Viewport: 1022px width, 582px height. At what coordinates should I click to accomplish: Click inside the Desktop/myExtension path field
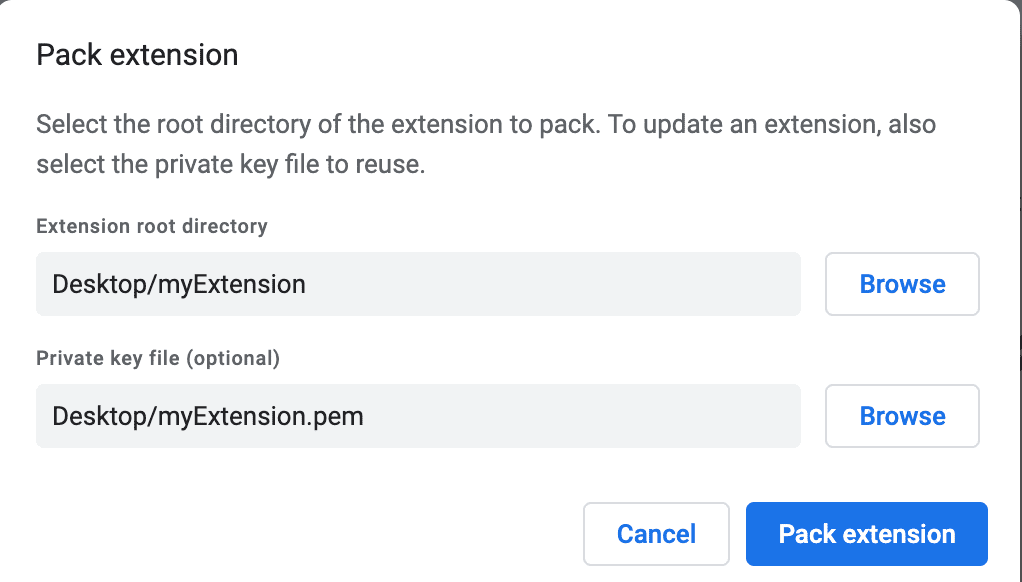click(x=418, y=284)
